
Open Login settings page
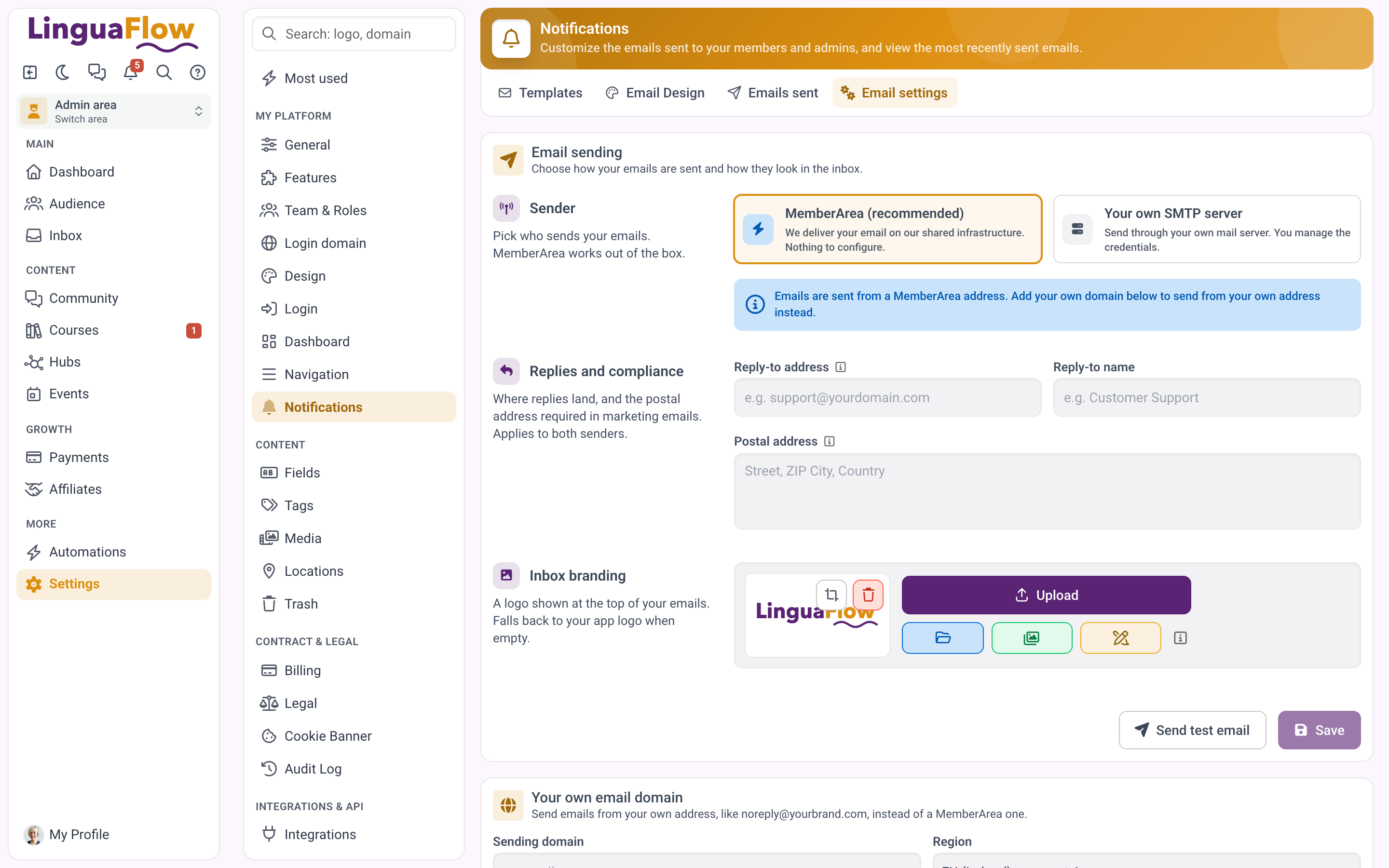[354, 309]
